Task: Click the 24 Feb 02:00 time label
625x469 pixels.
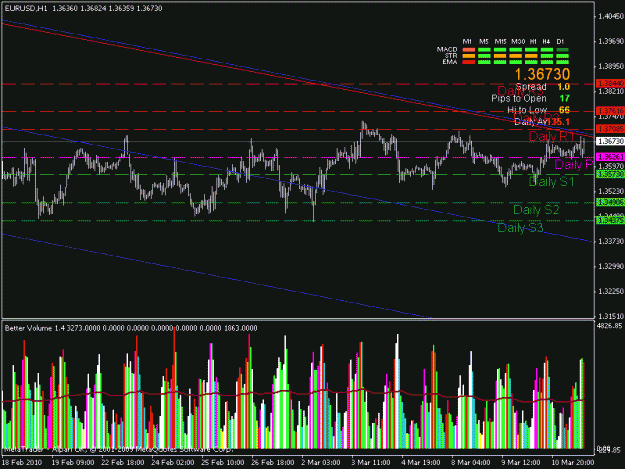Action: tap(173, 463)
